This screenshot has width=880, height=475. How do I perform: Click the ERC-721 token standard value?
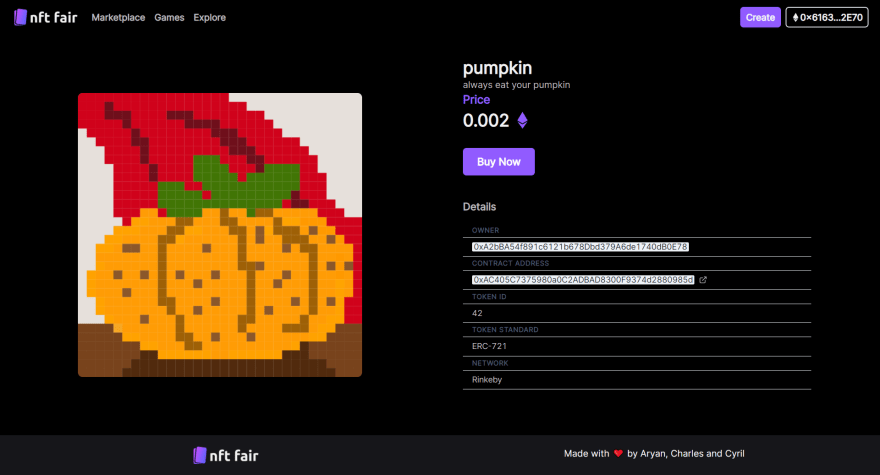pyautogui.click(x=489, y=346)
